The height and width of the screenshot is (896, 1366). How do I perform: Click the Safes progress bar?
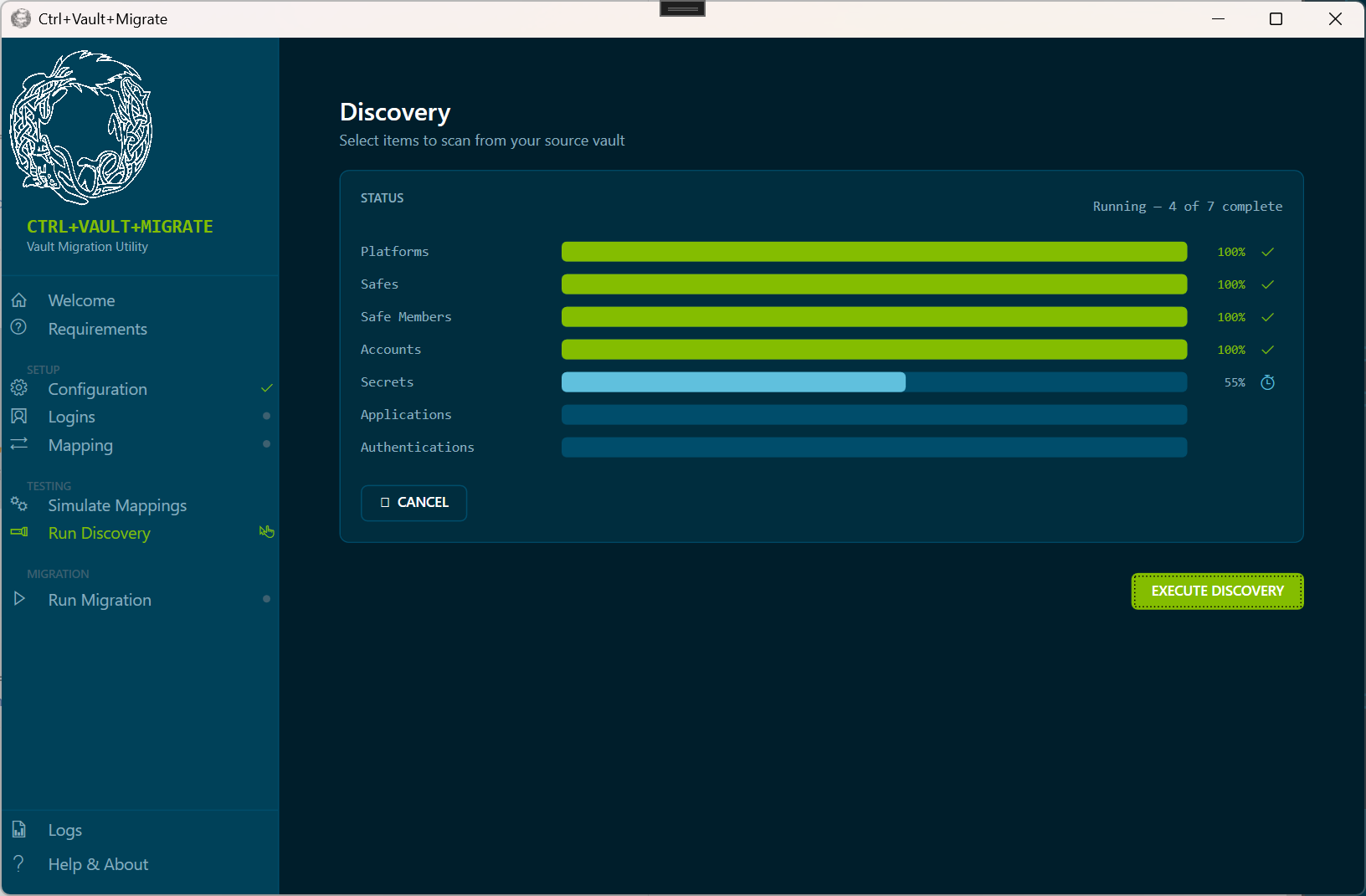tap(874, 284)
